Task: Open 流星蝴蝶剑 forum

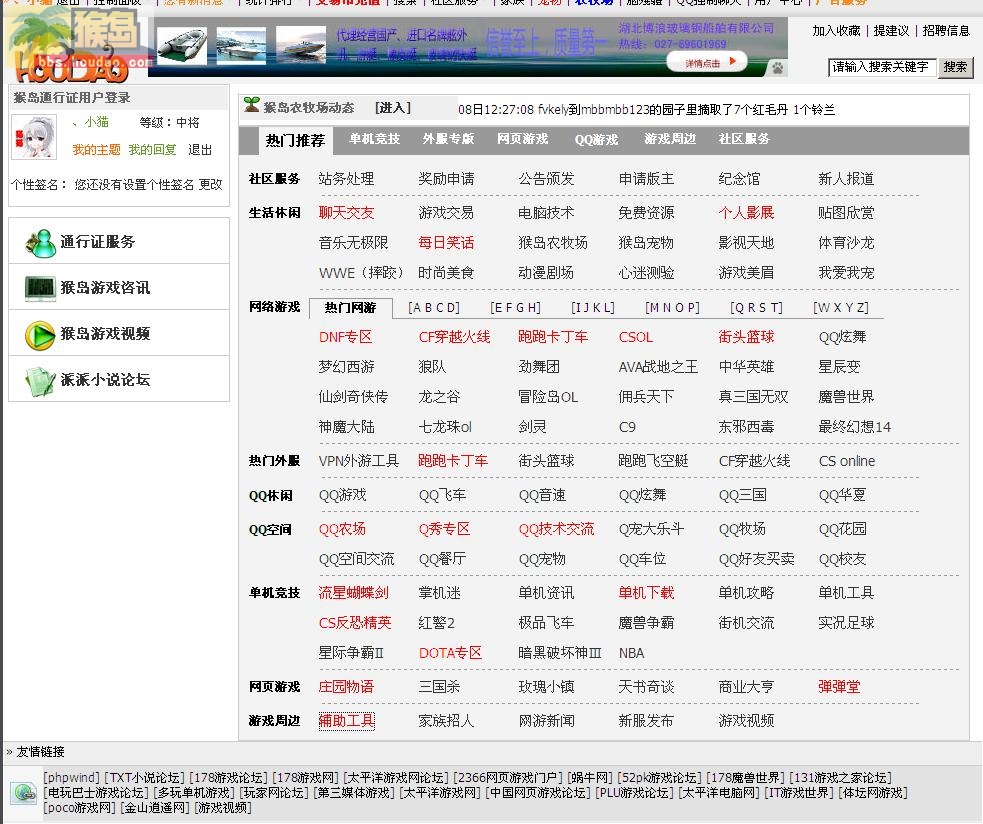Action: click(x=354, y=593)
